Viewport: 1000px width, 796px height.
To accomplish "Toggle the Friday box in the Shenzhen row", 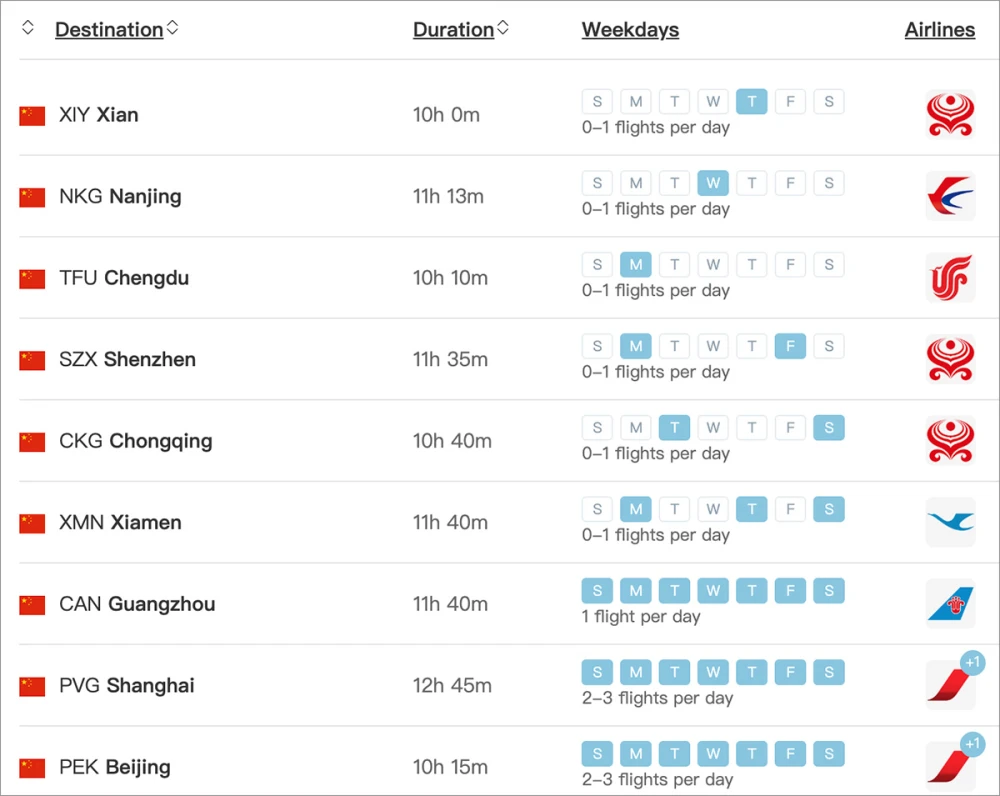I will tap(790, 346).
